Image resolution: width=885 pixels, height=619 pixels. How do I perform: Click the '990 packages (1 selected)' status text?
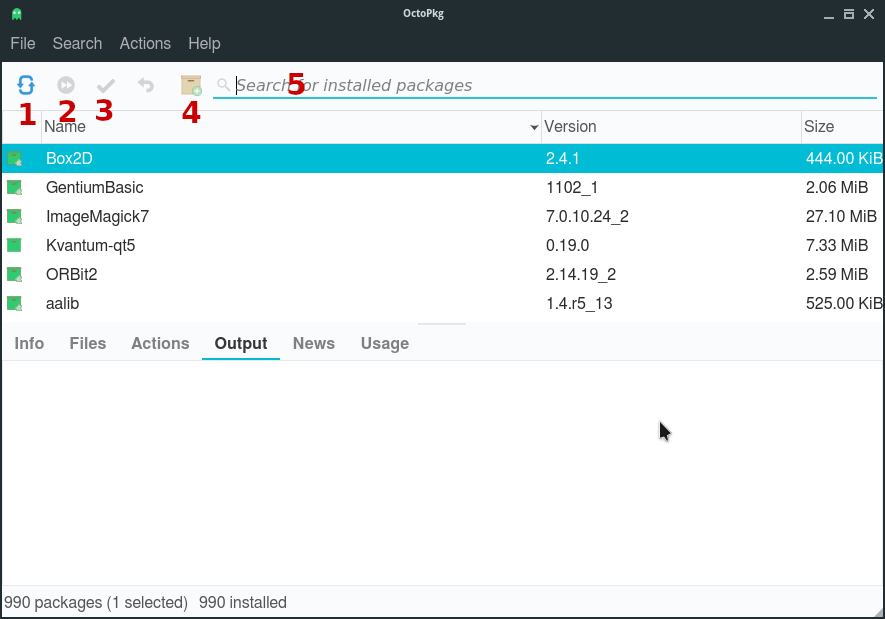pos(96,603)
